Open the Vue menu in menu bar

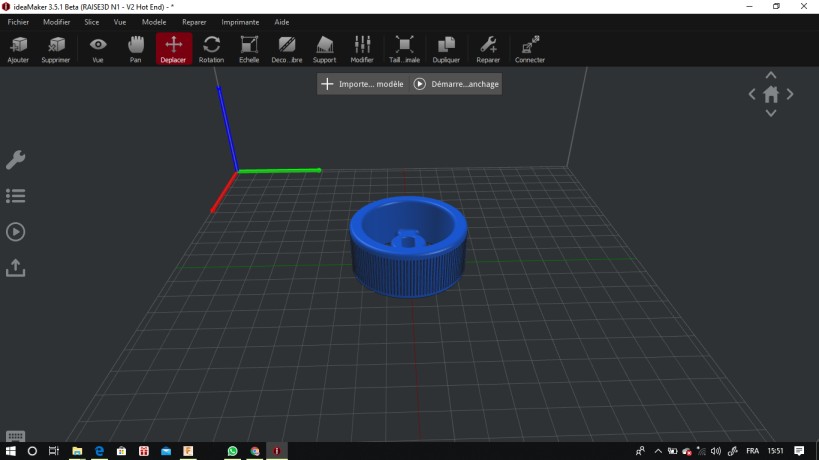tap(120, 22)
